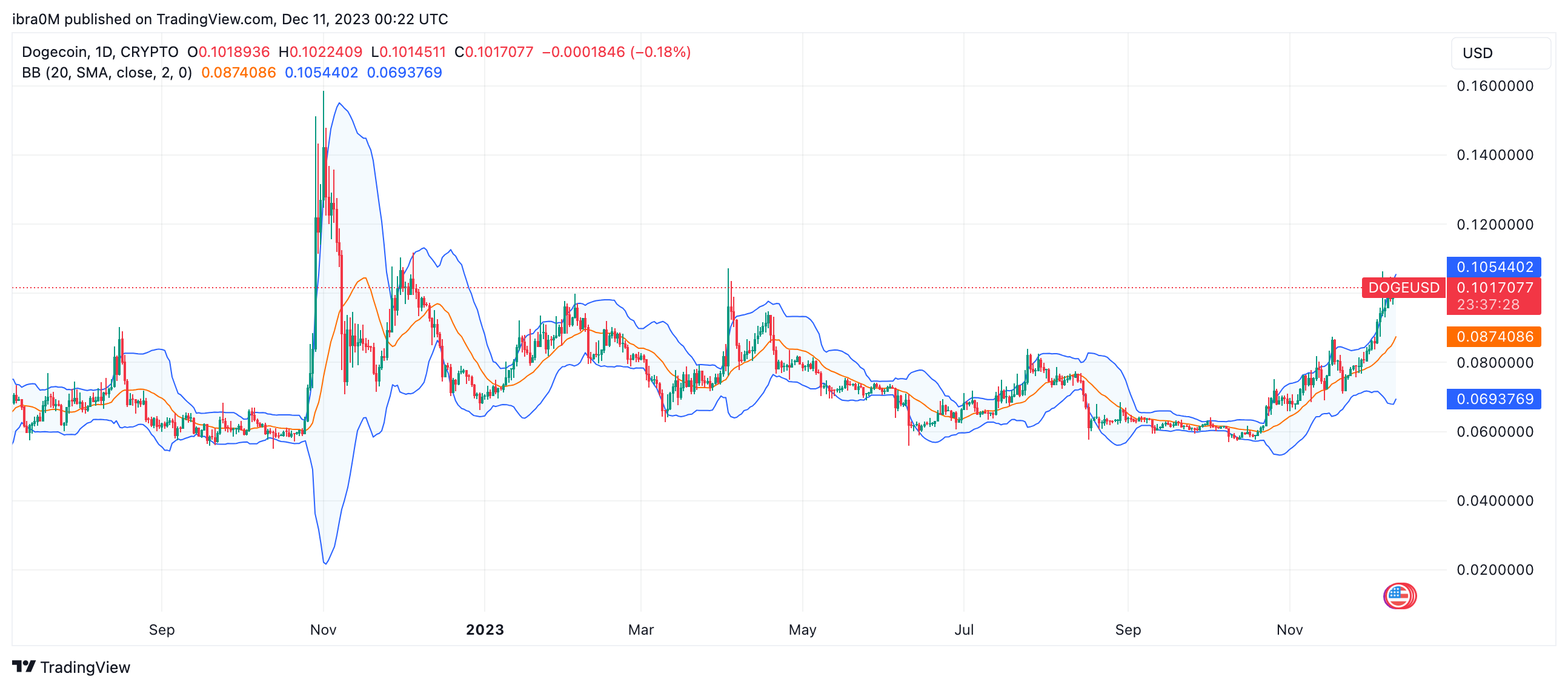Click the 2023 label on the time axis
Image resolution: width=1568 pixels, height=688 pixels.
coord(485,630)
